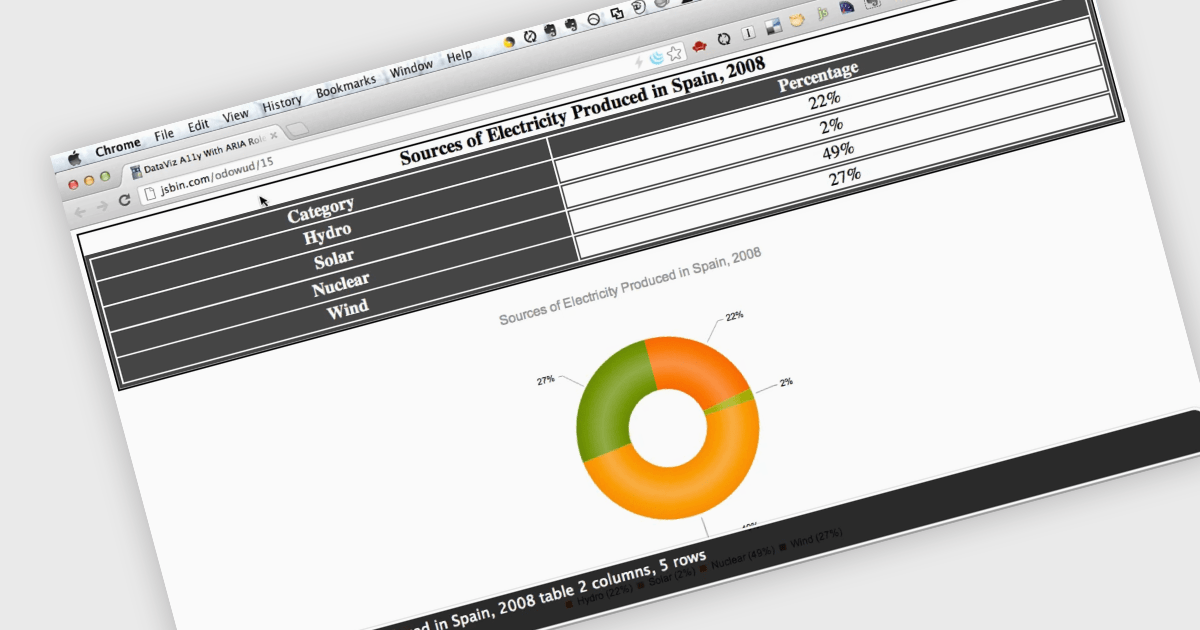Open the Apple menu
1200x630 pixels.
click(x=73, y=159)
